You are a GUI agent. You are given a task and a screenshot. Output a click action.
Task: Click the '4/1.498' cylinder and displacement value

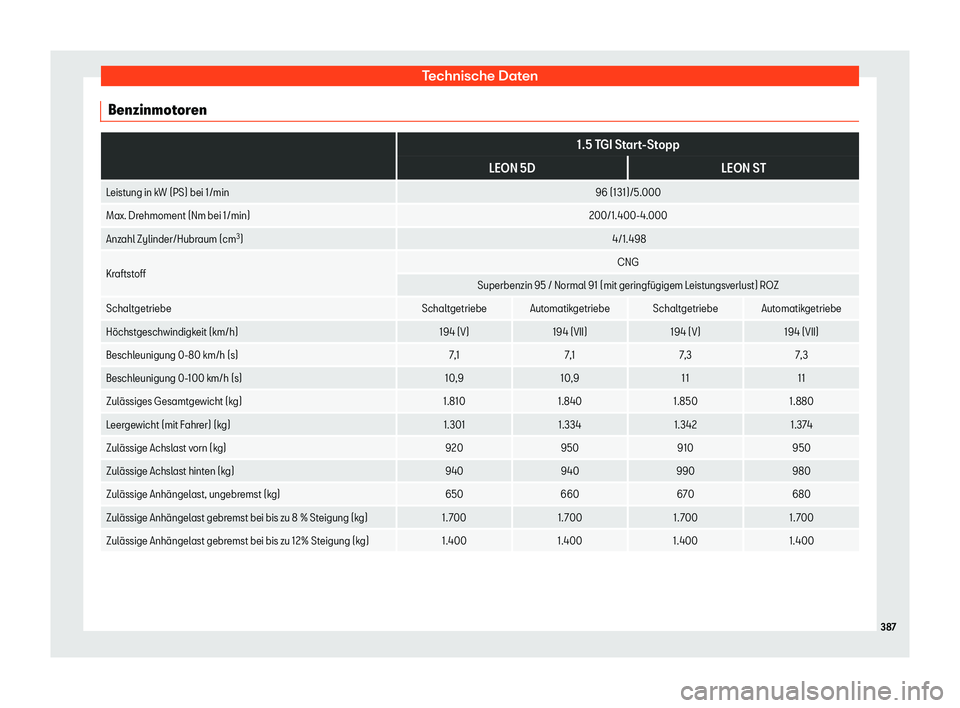[629, 239]
